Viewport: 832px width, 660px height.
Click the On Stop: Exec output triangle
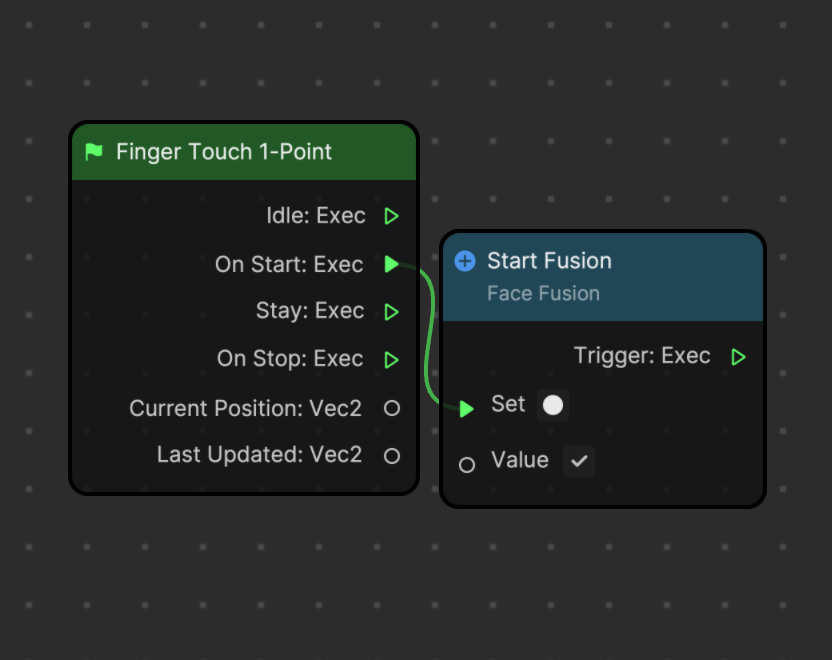392,360
